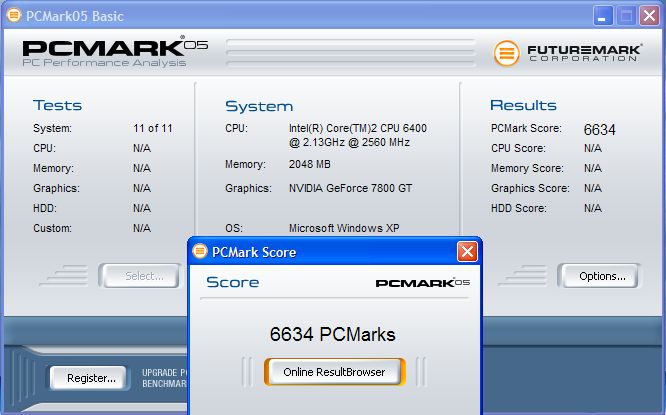This screenshot has height=415, width=666.
Task: Click the Custom: tests label
Action: coord(52,228)
